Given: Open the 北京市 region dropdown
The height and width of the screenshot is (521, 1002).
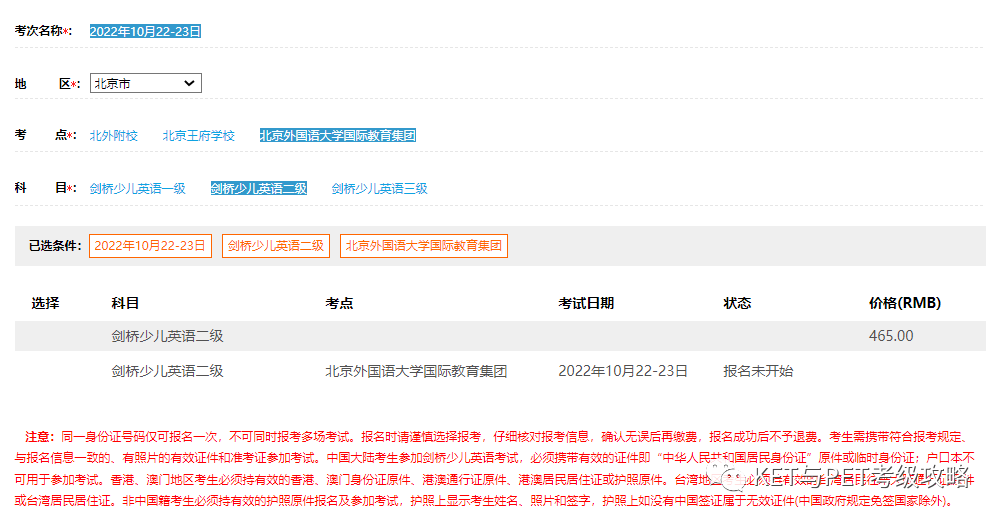Looking at the screenshot, I should 146,83.
